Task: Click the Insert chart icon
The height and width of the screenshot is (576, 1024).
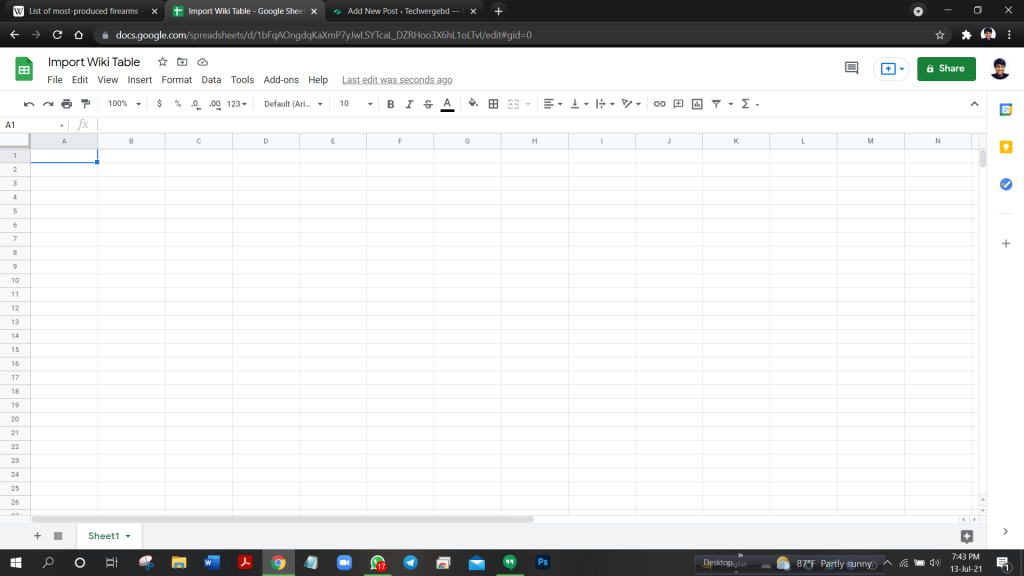Action: pyautogui.click(x=697, y=104)
